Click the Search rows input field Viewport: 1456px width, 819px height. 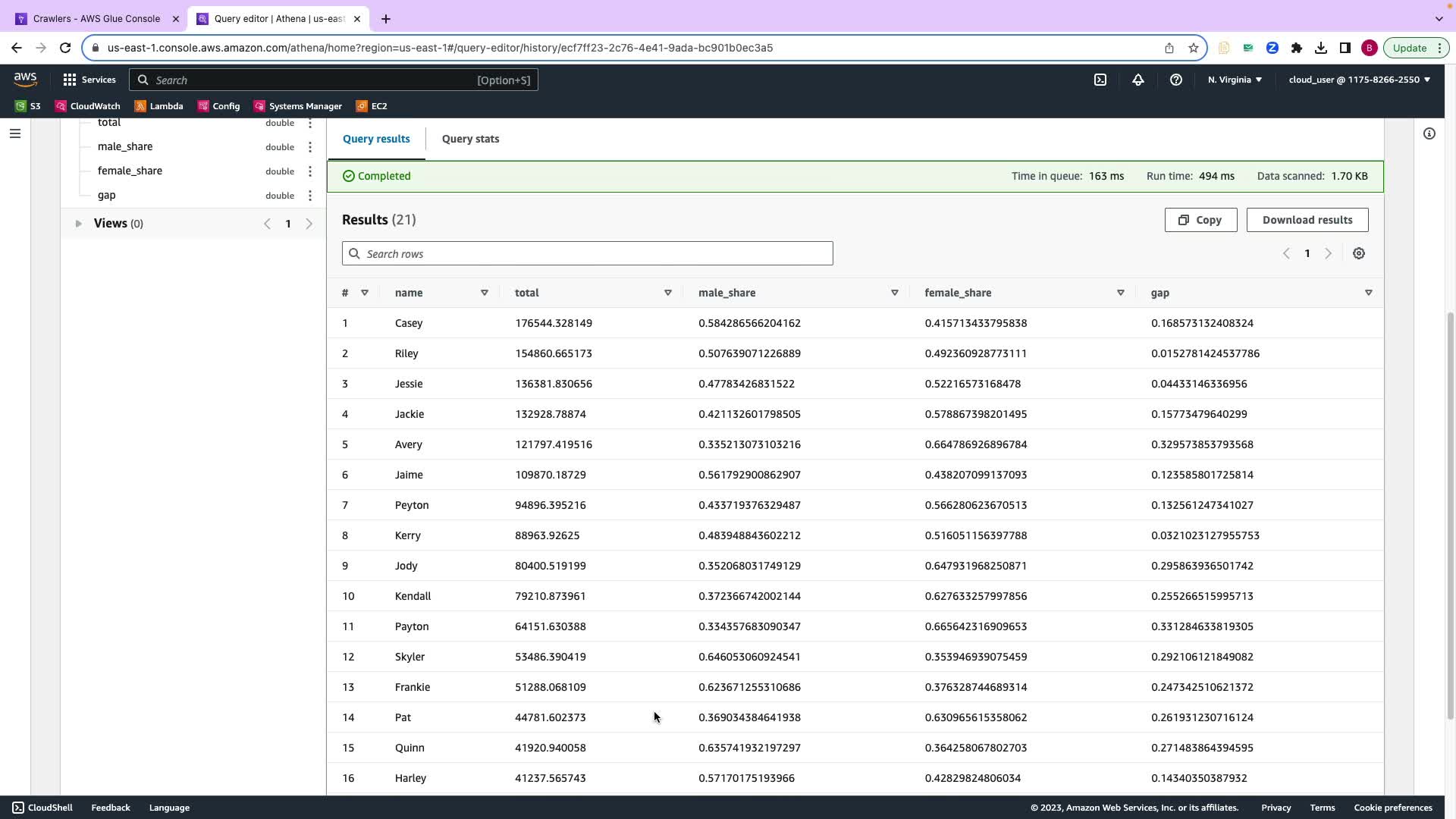588,254
